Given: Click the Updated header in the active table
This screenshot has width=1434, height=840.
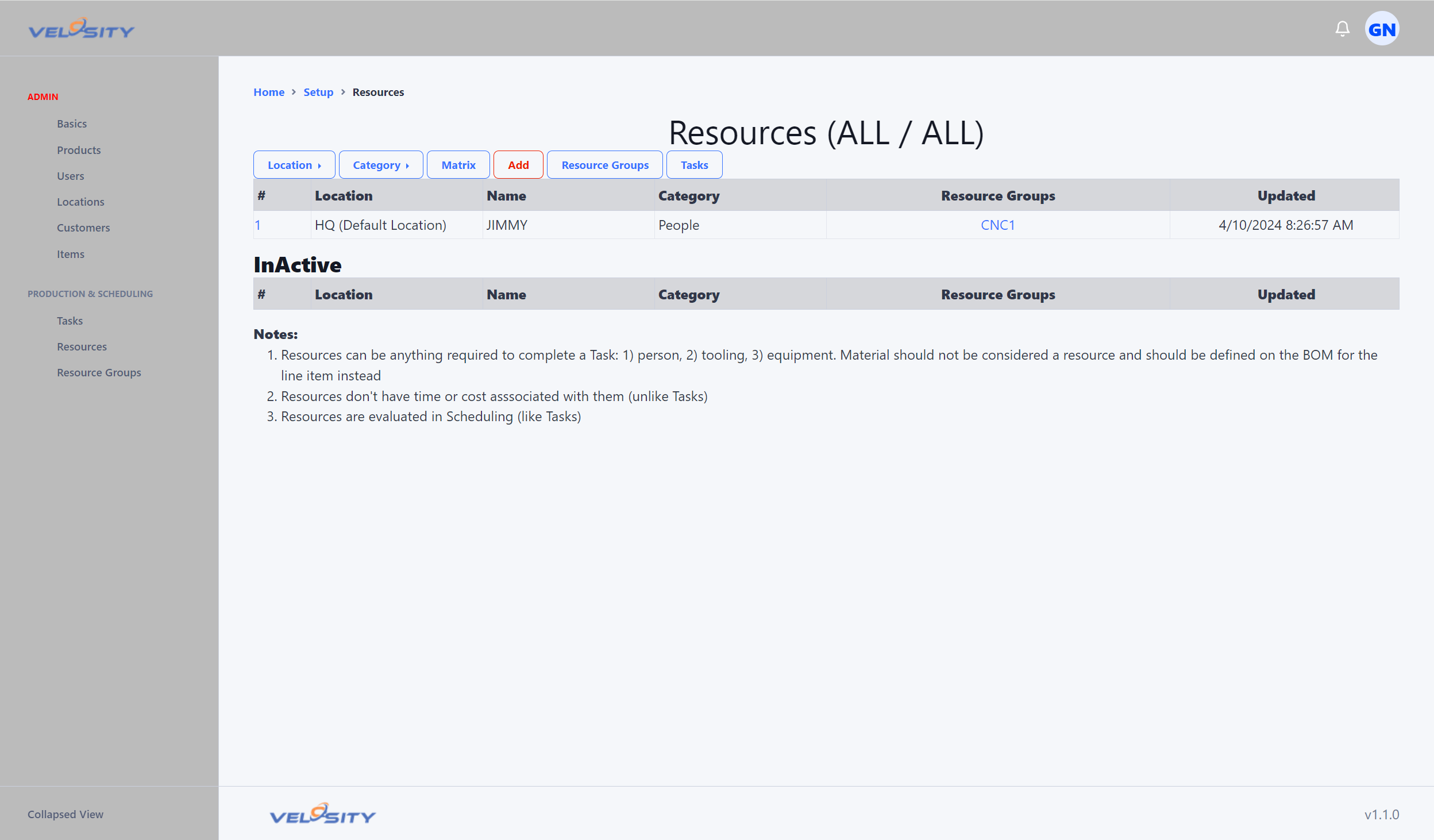Looking at the screenshot, I should (1286, 196).
